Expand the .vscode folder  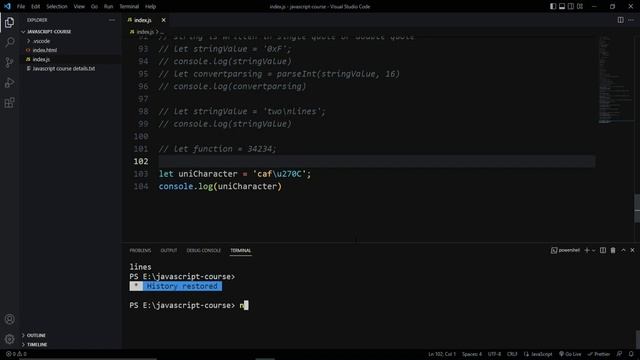coord(42,41)
